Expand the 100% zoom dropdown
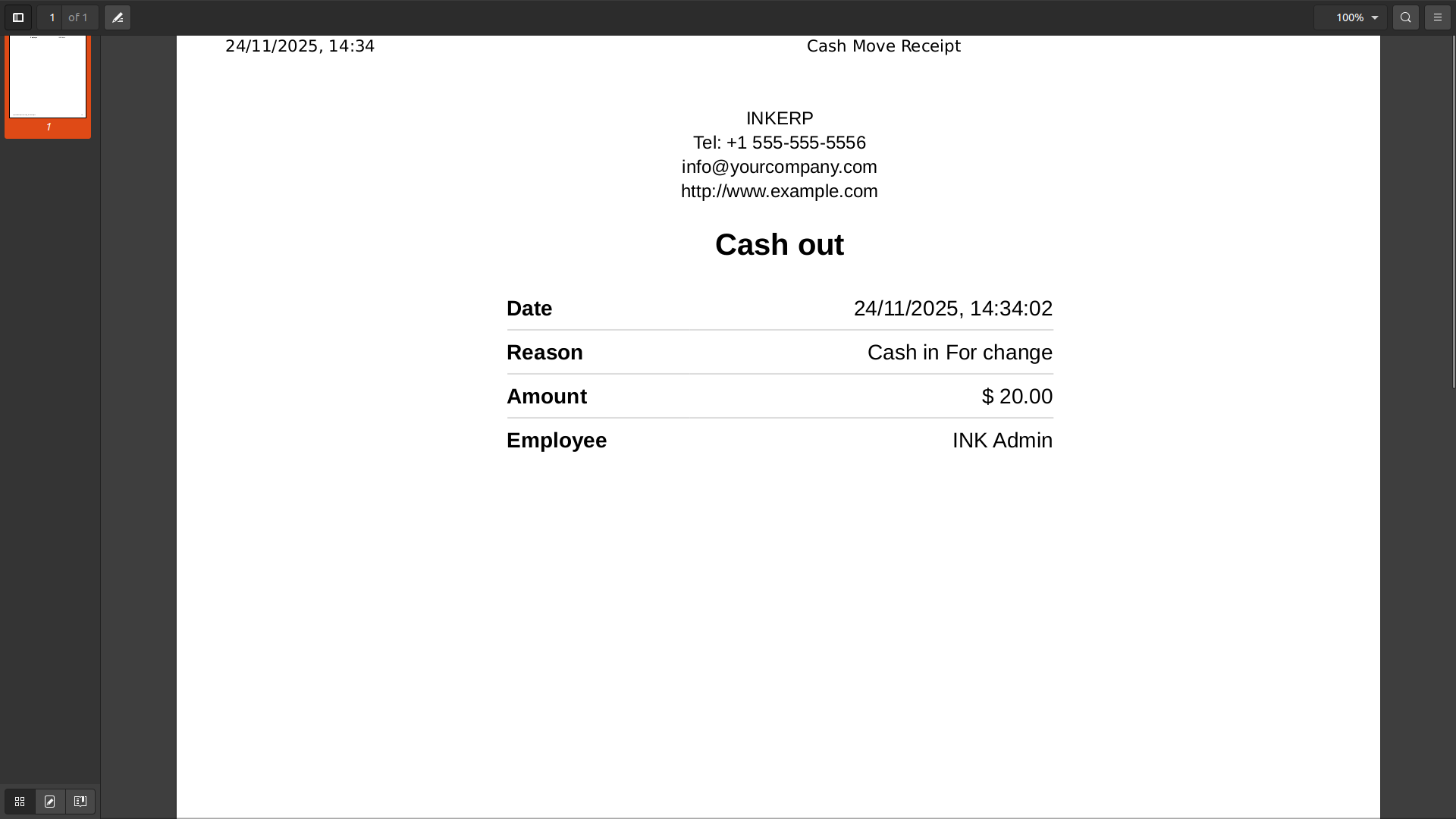1456x819 pixels. (x=1351, y=17)
